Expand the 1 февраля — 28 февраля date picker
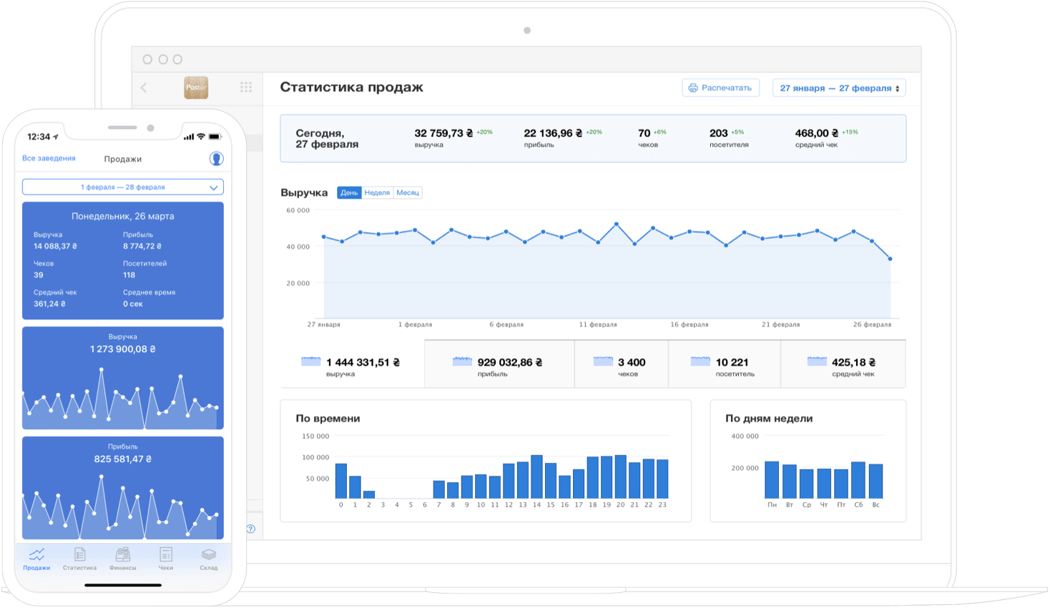 click(123, 187)
